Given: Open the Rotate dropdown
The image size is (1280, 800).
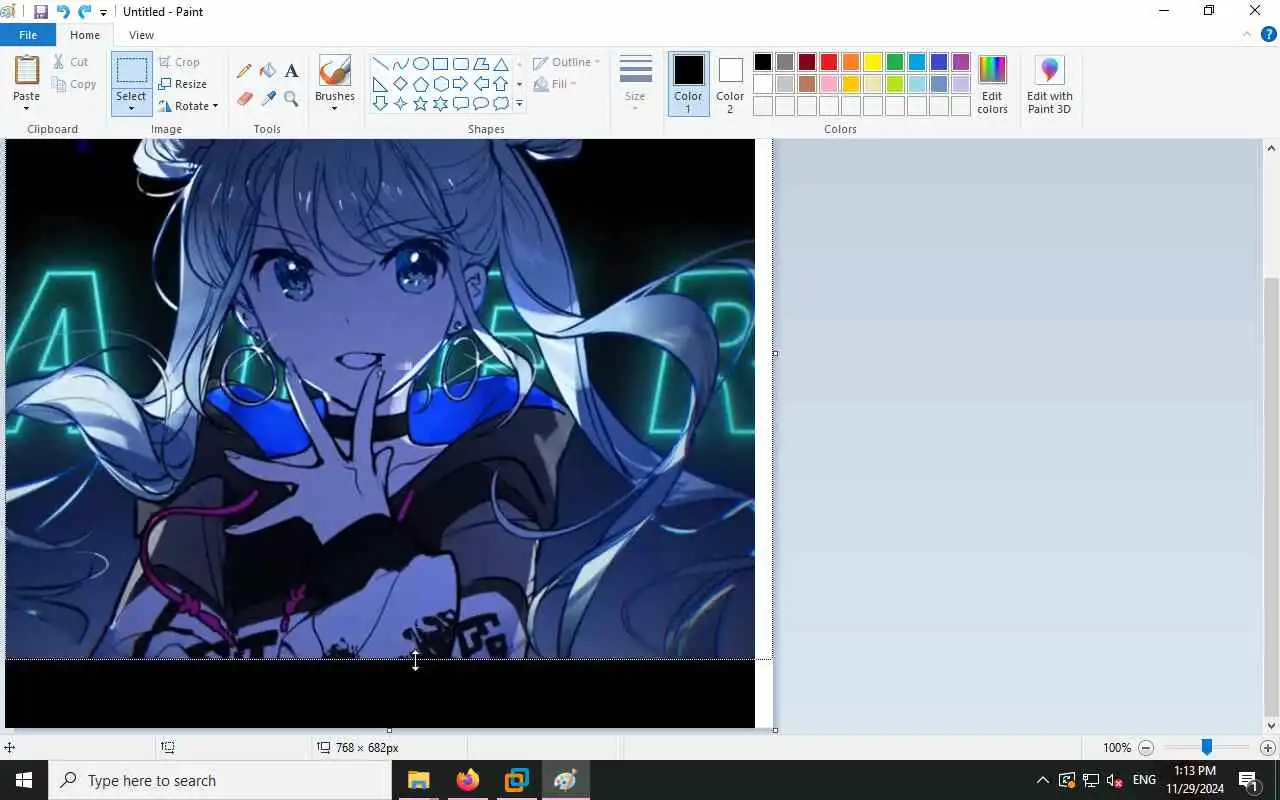Looking at the screenshot, I should coord(188,106).
